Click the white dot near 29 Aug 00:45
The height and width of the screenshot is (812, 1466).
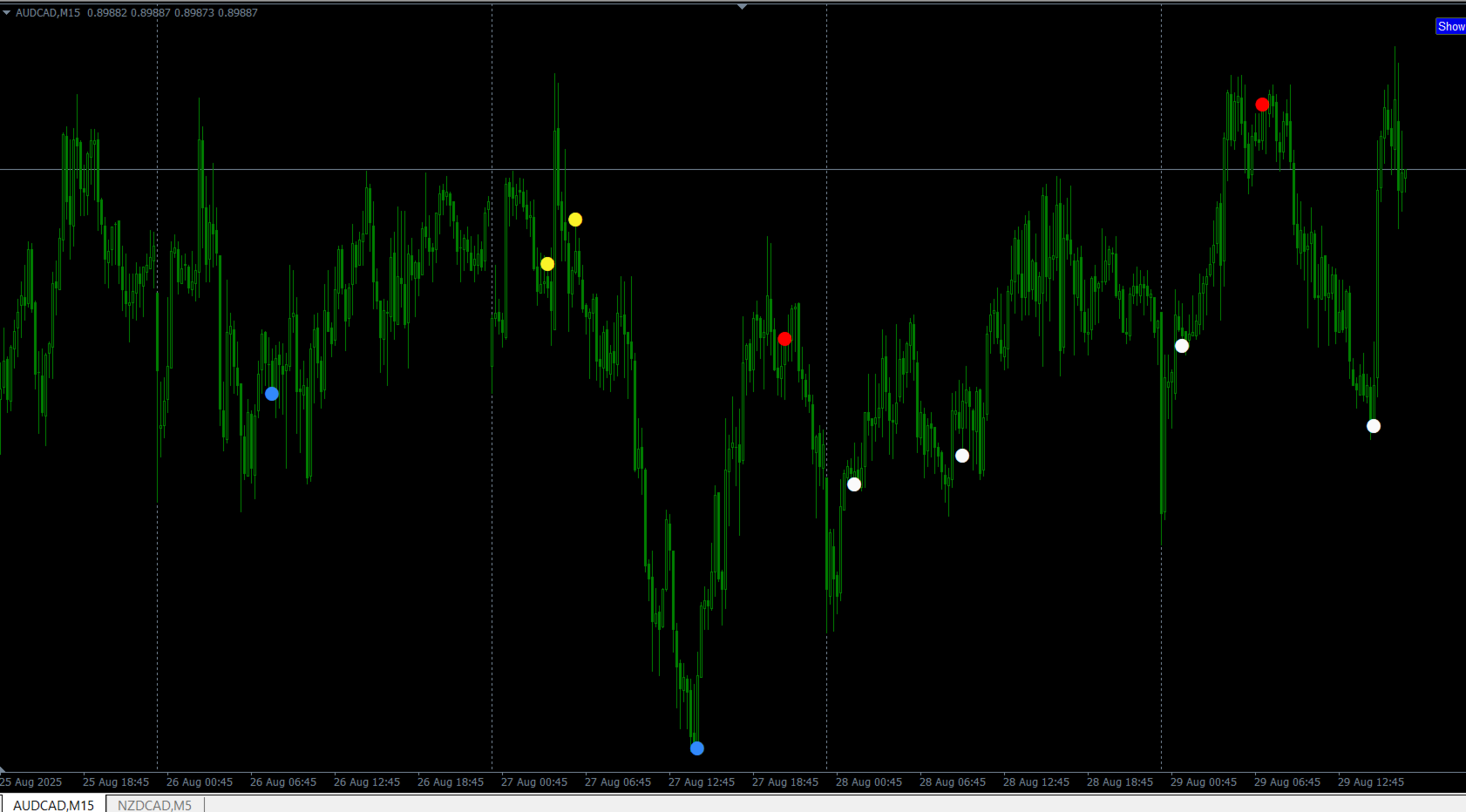tap(1182, 346)
